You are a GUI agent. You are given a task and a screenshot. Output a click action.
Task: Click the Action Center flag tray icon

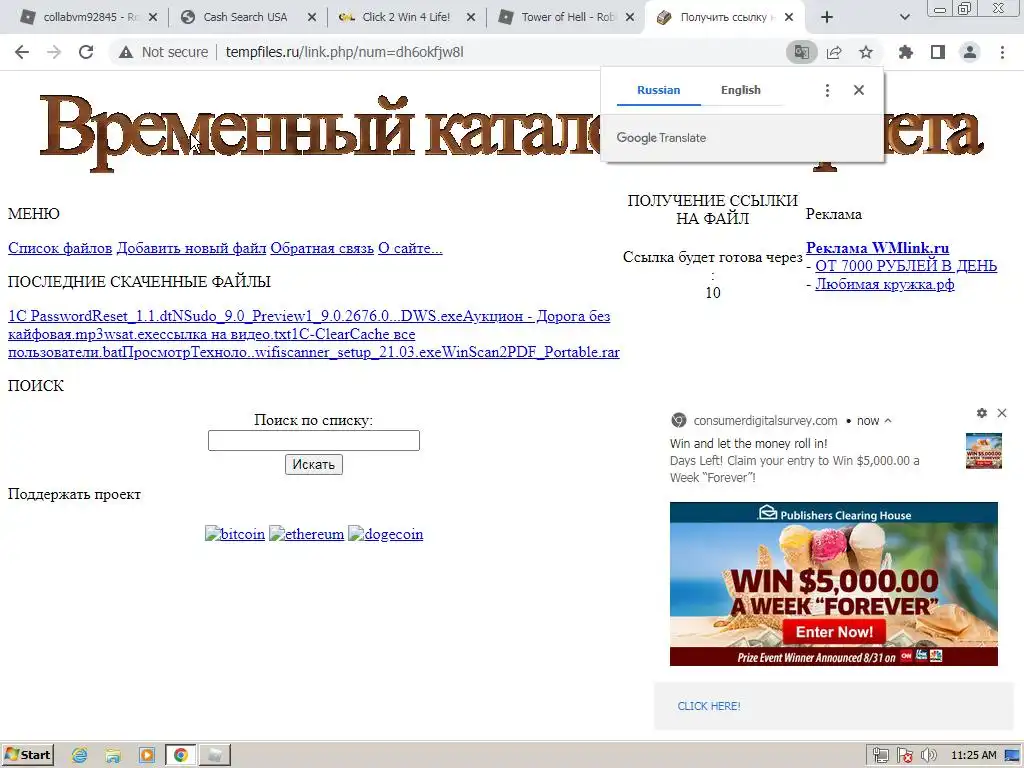pos(904,756)
